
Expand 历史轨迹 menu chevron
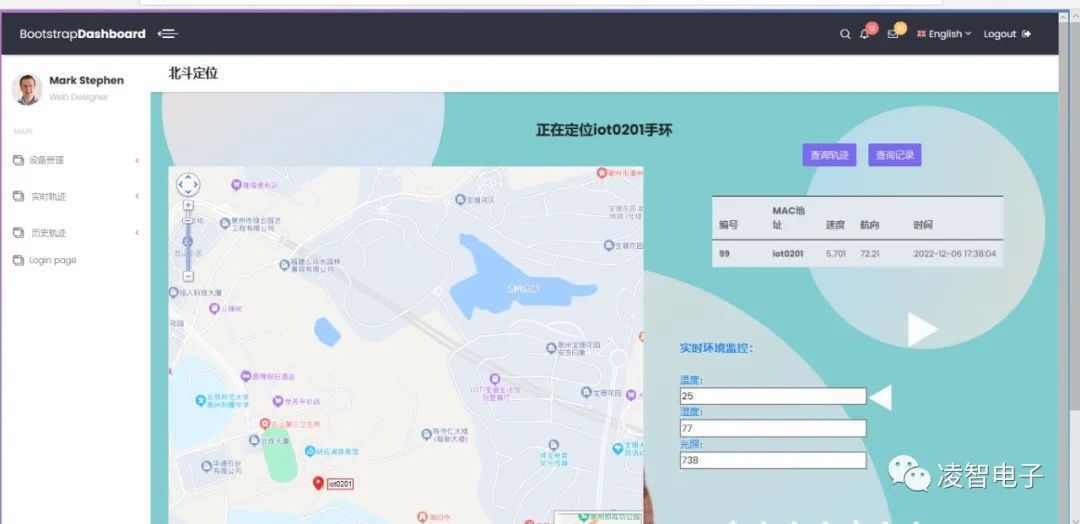(137, 233)
